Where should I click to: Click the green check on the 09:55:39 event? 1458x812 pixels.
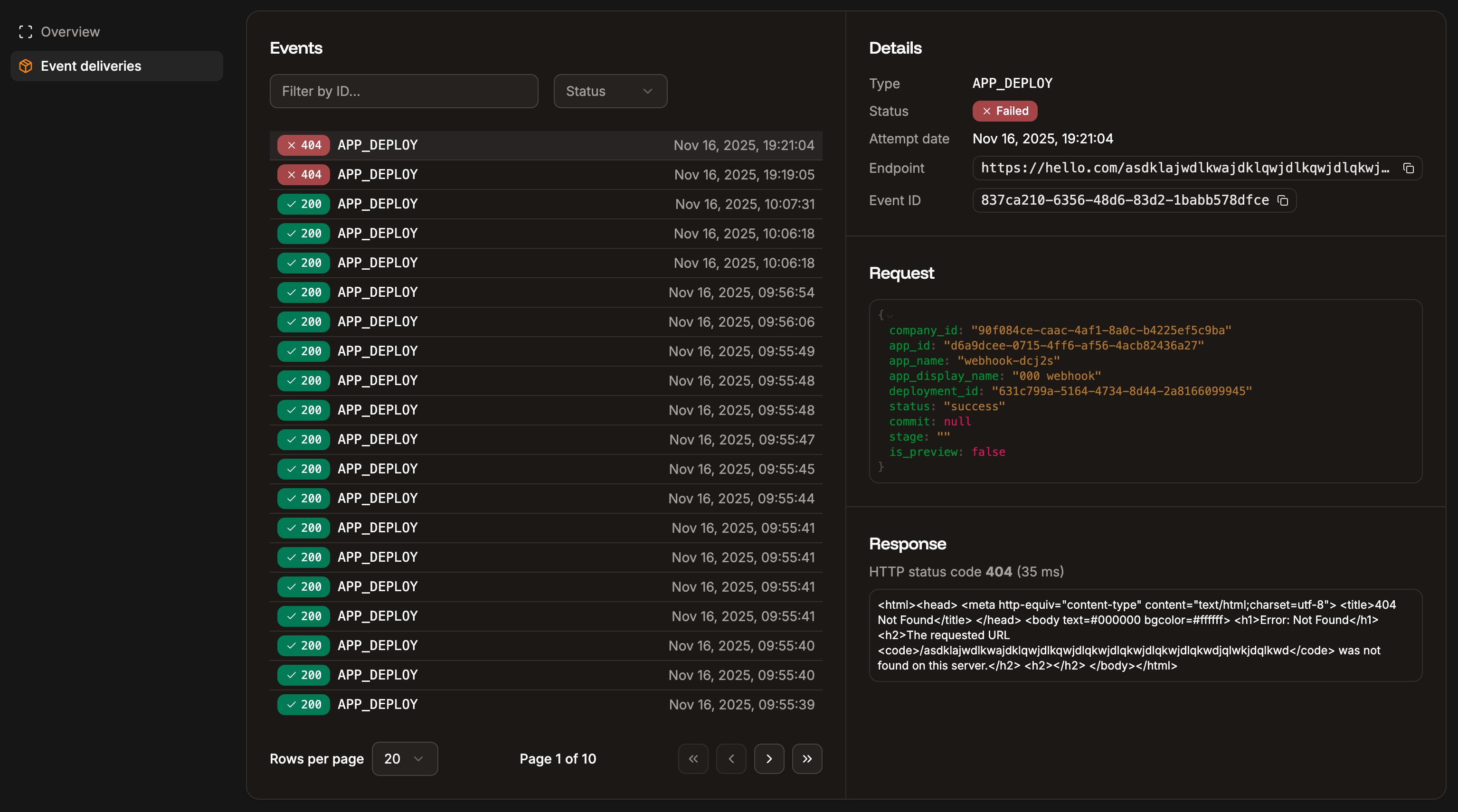(x=292, y=705)
